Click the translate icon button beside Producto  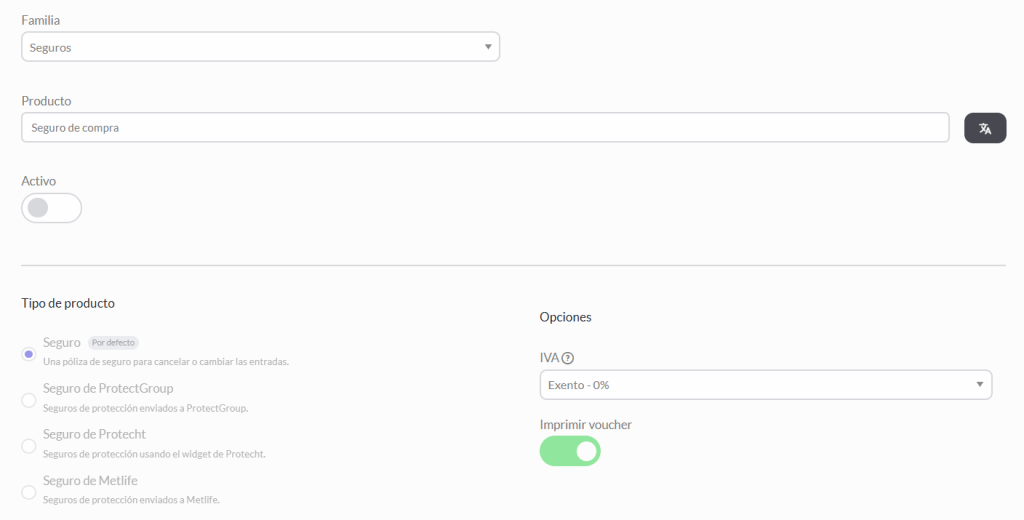(x=985, y=128)
